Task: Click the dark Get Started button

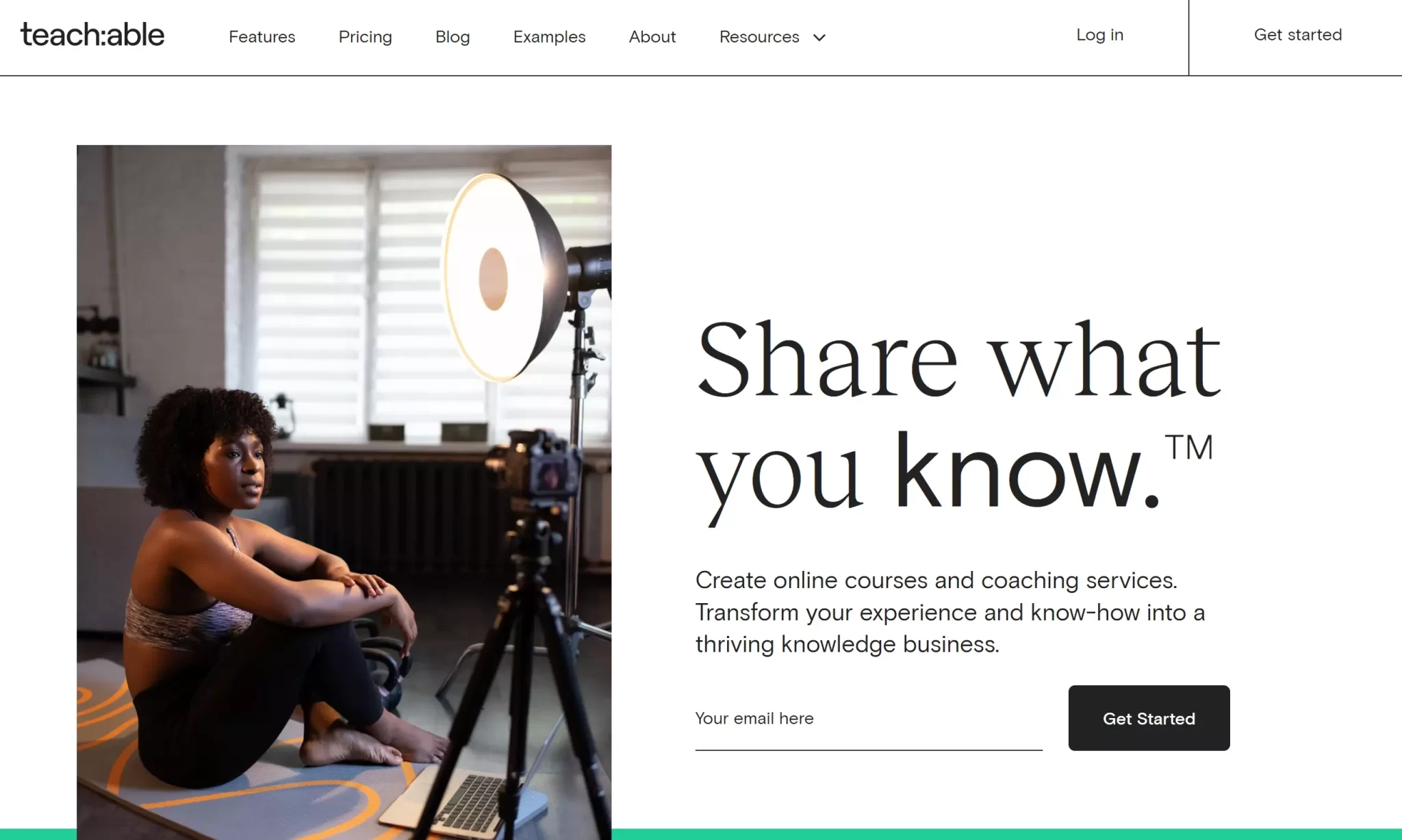Action: coord(1149,718)
